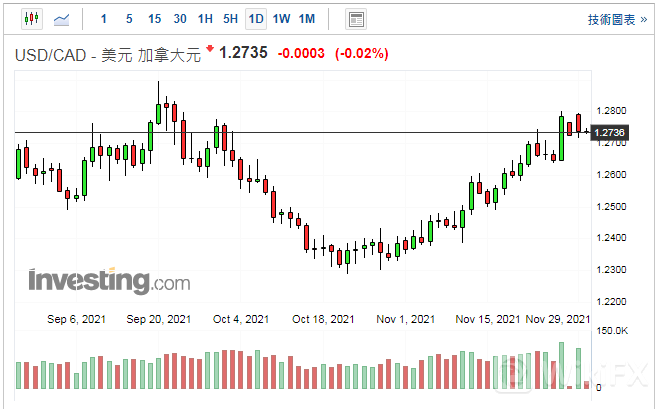Image resolution: width=659 pixels, height=409 pixels.
Task: Click the Nov 29, 2021 date label
Action: click(558, 319)
